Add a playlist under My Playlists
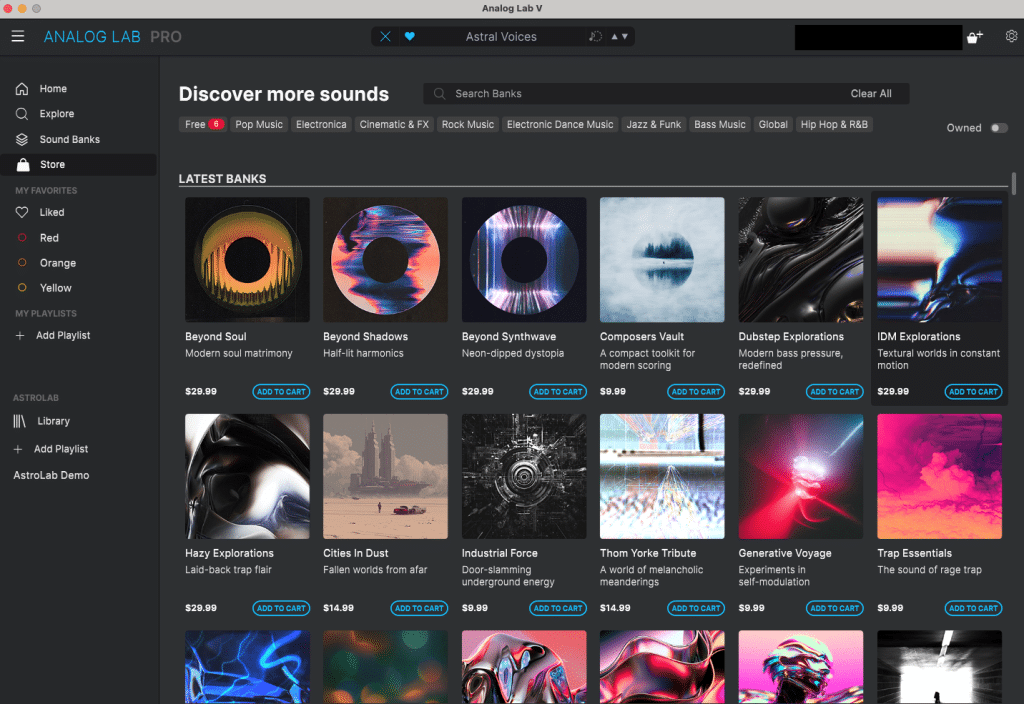This screenshot has height=704, width=1024. (x=62, y=336)
